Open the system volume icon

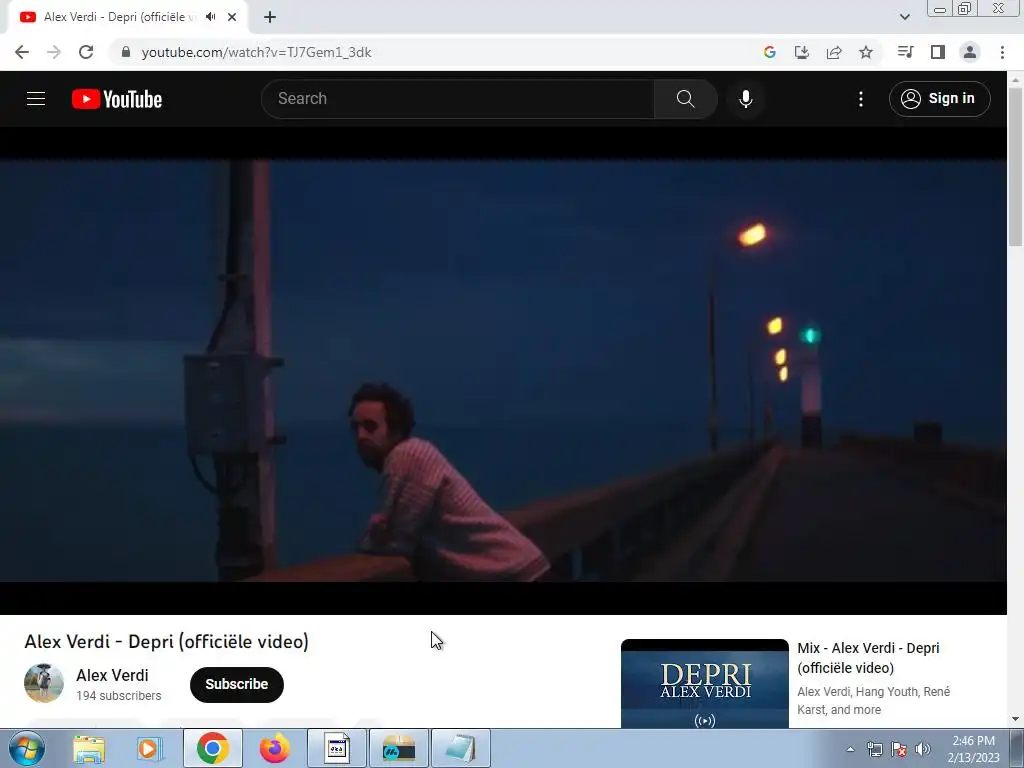click(x=923, y=749)
